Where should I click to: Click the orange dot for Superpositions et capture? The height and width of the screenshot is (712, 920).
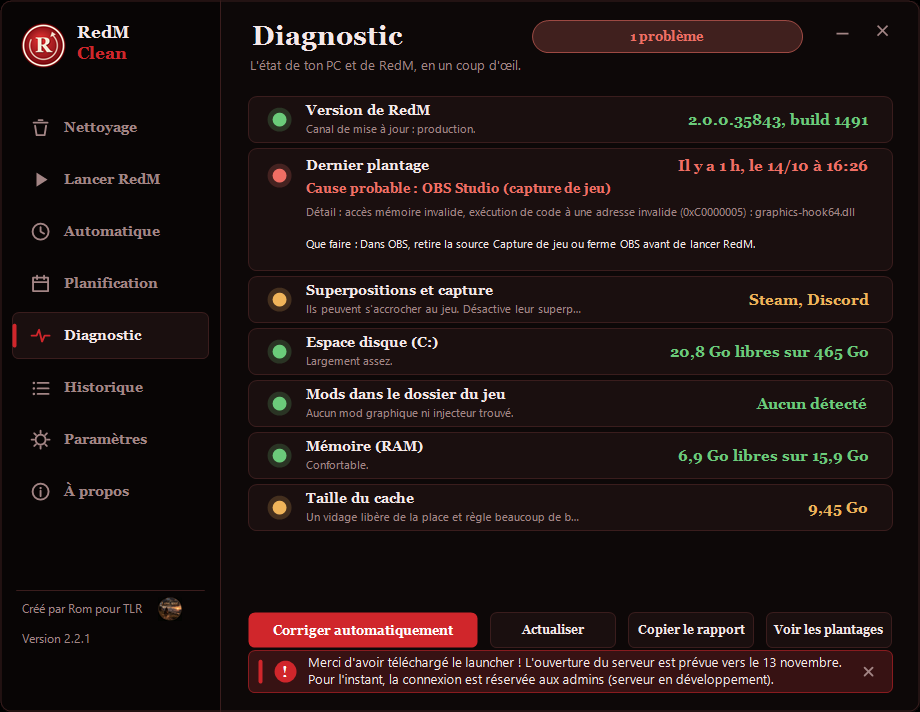point(280,299)
